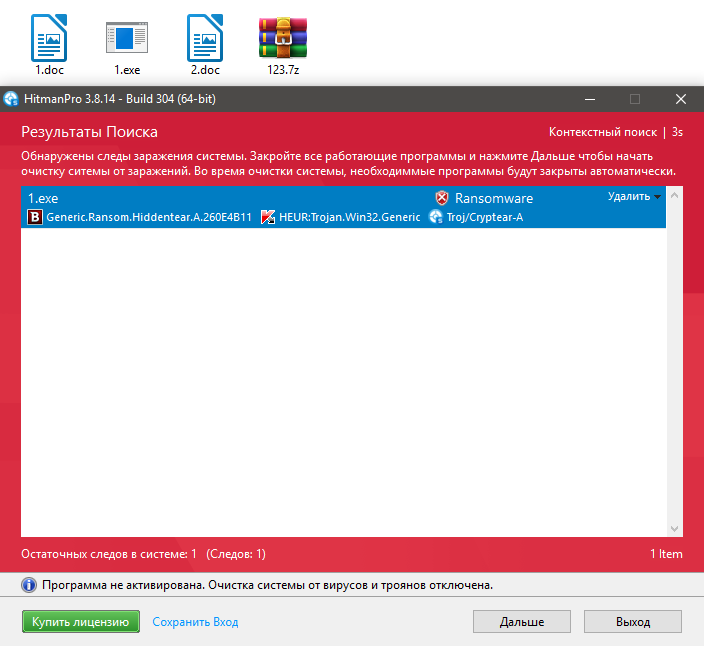Click the Результаты Поиска heading

point(89,132)
